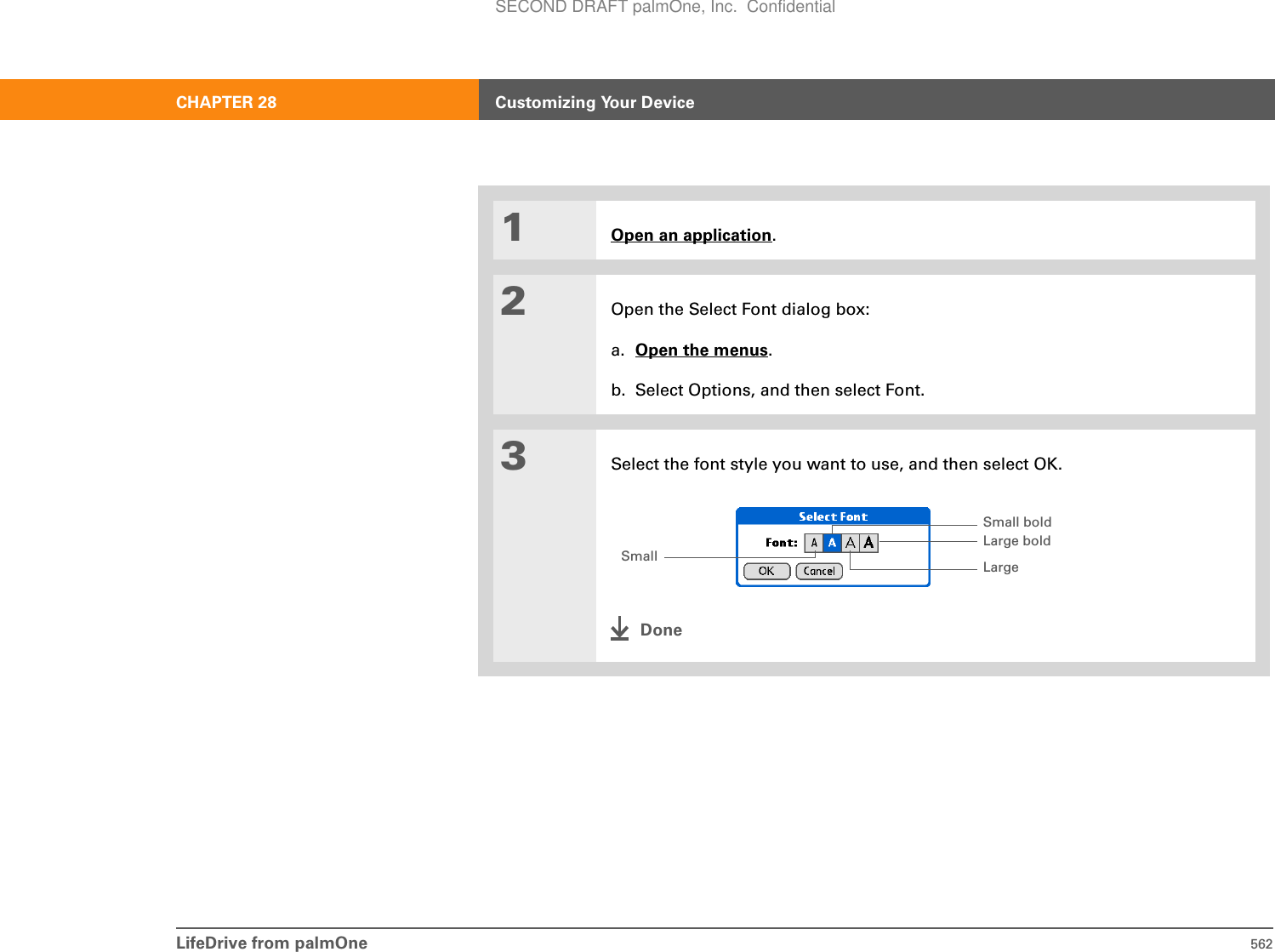Click the 'Large bold' callout label
This screenshot has width=1275, height=952.
1016,540
